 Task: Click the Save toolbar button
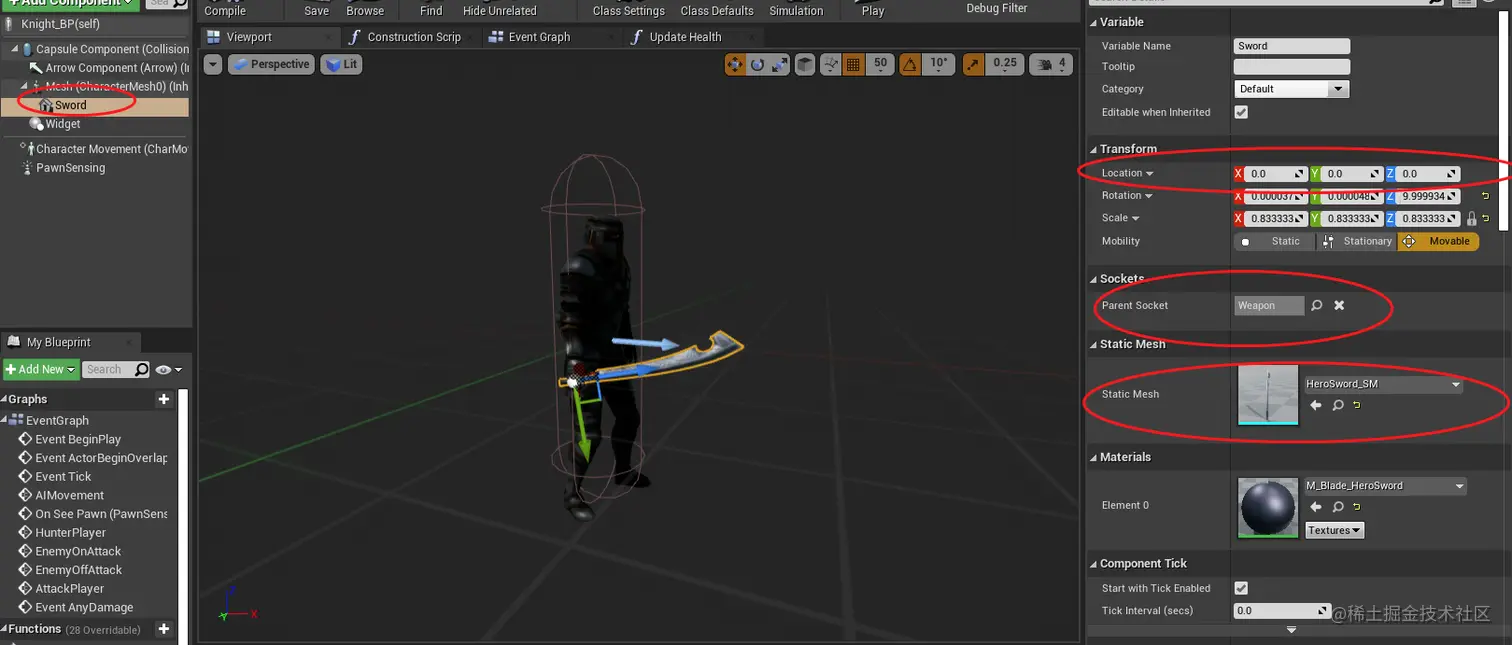(x=317, y=10)
